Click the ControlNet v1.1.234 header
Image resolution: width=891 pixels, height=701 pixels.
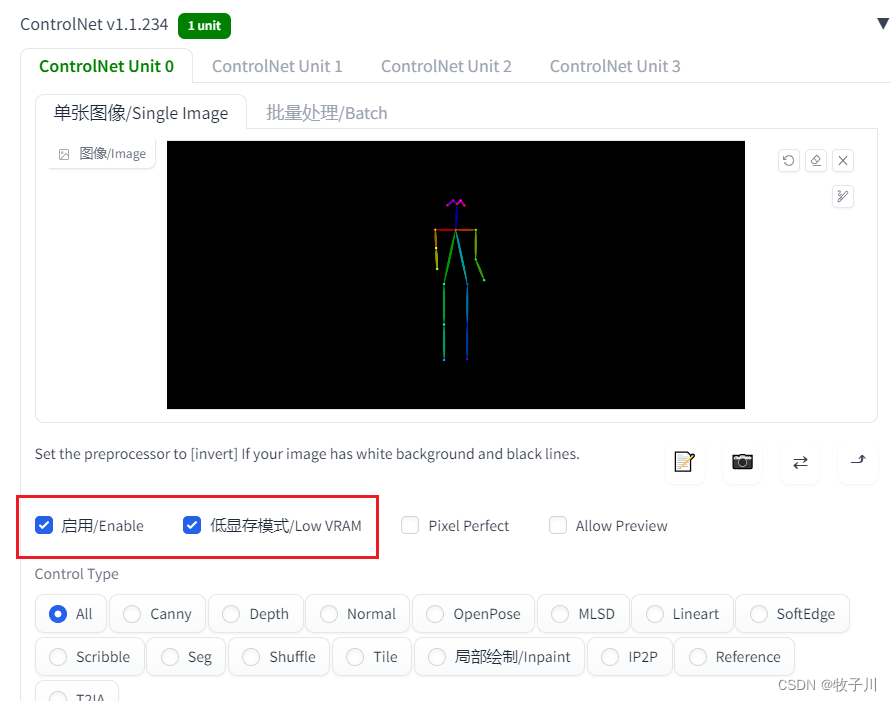[94, 24]
